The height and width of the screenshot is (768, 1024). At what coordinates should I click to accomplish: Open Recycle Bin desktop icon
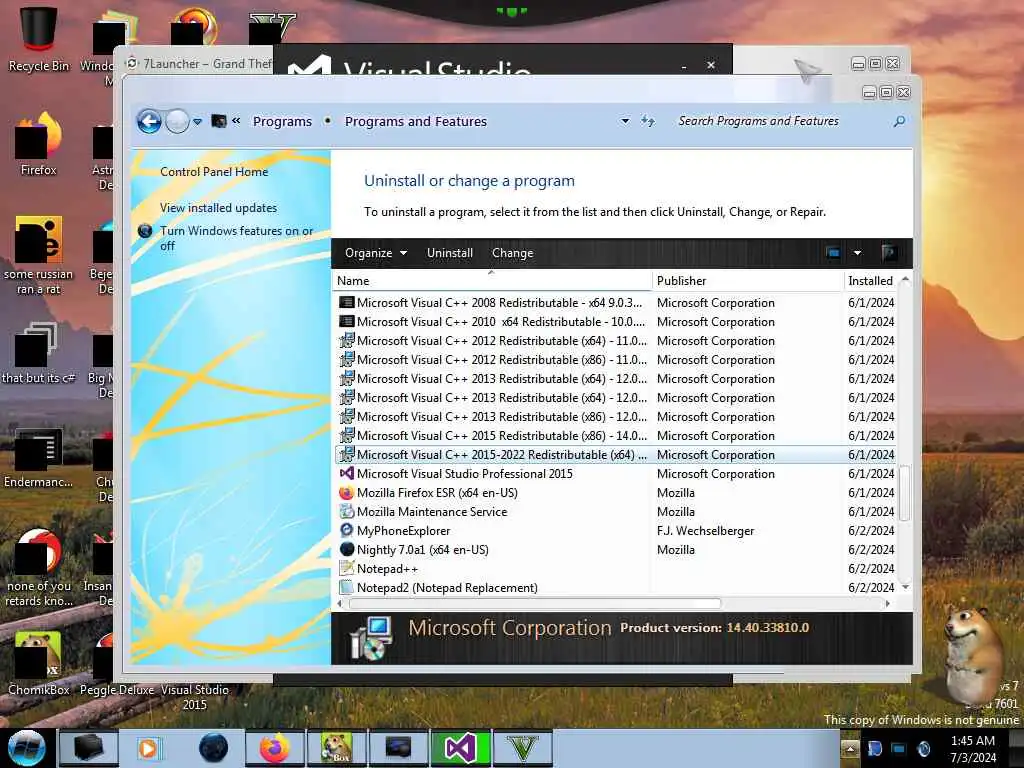tap(39, 39)
